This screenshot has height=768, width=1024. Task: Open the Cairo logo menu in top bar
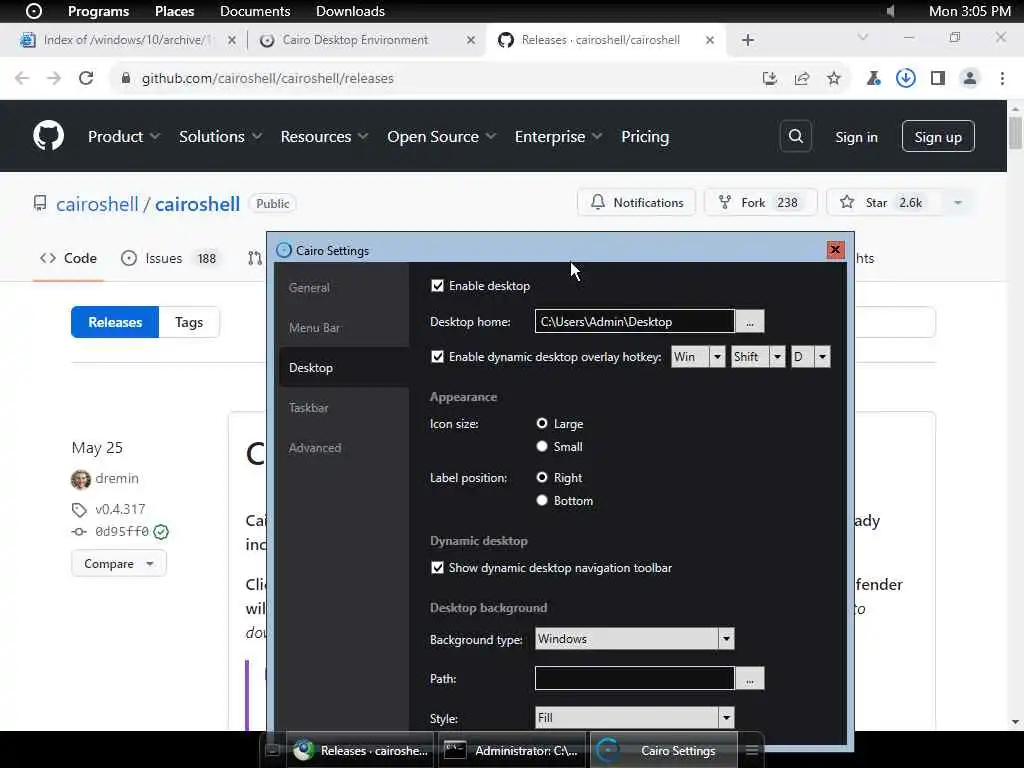[x=33, y=11]
